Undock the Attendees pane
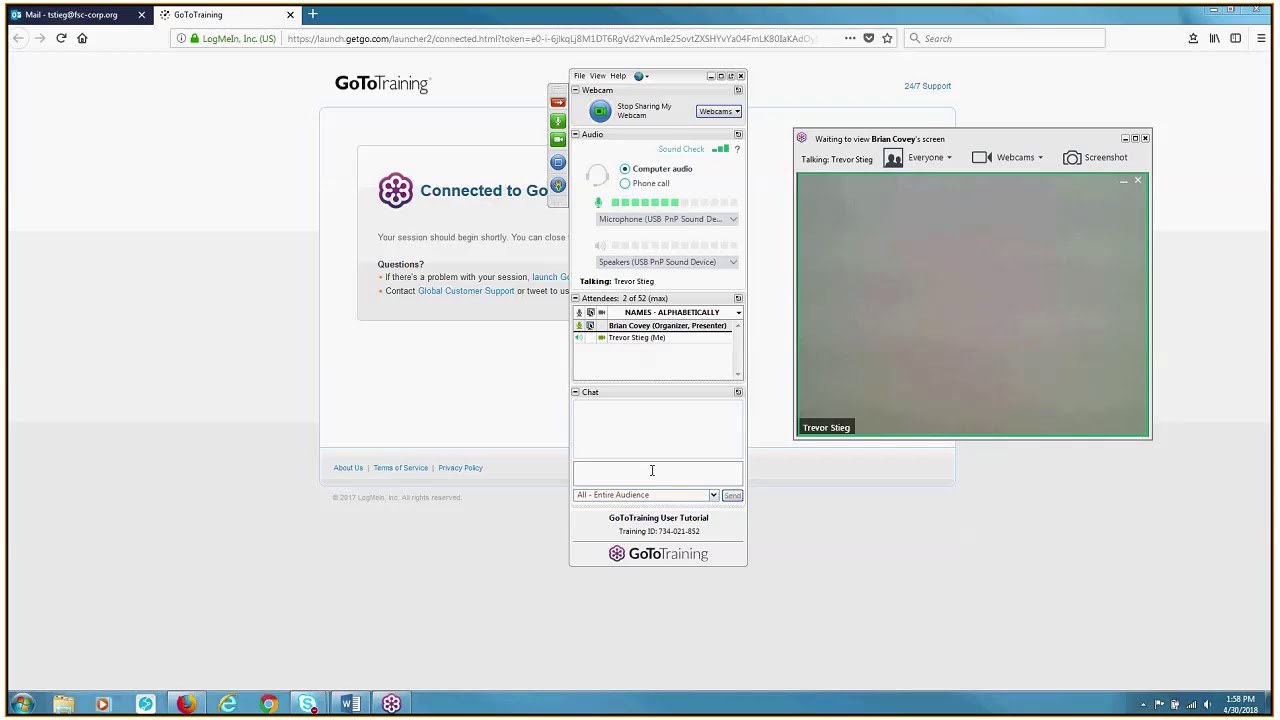Screen dimensions: 1280x720 (x=738, y=298)
